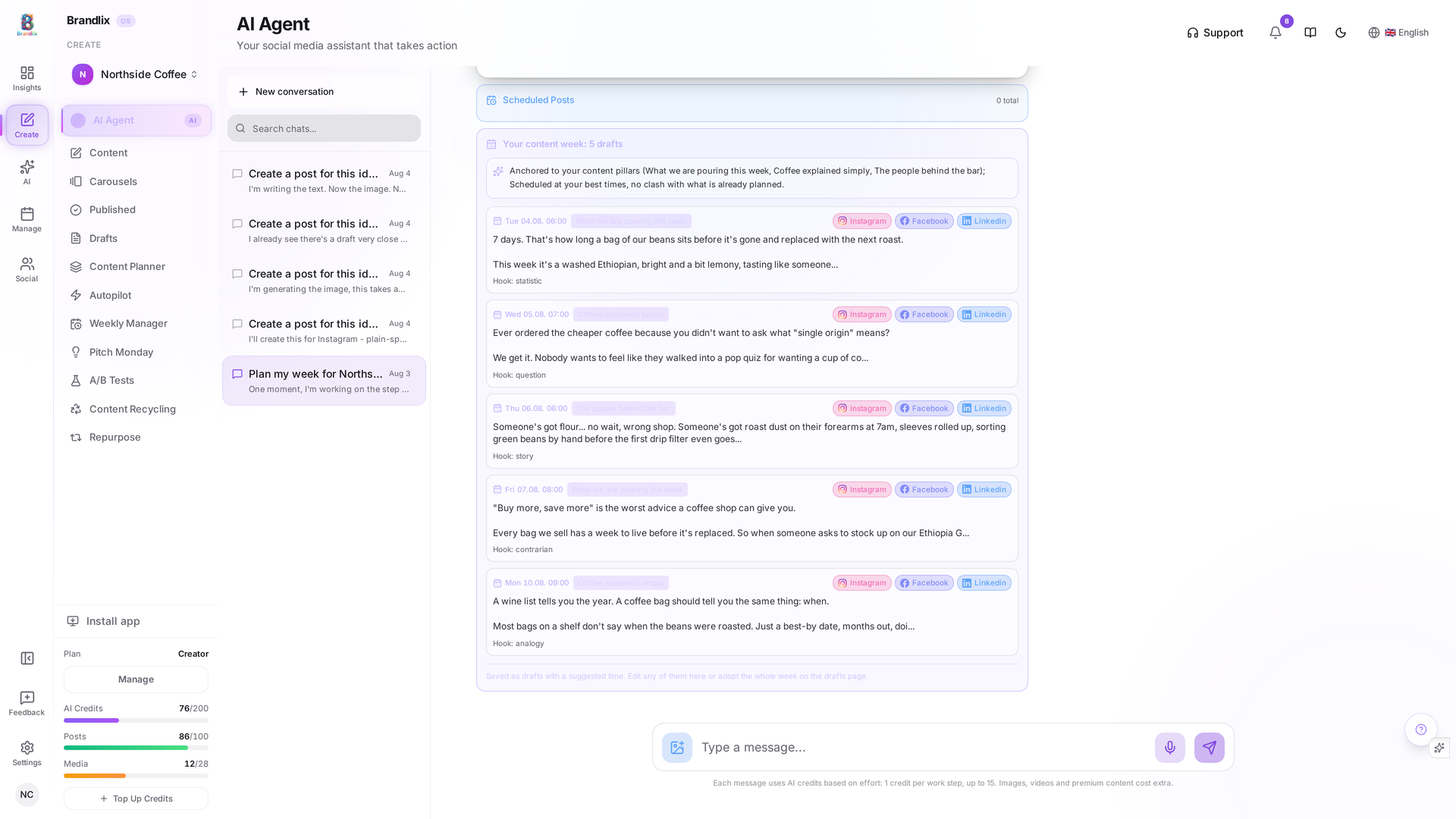Start voice input with the microphone
The image size is (1456, 819).
1170,748
